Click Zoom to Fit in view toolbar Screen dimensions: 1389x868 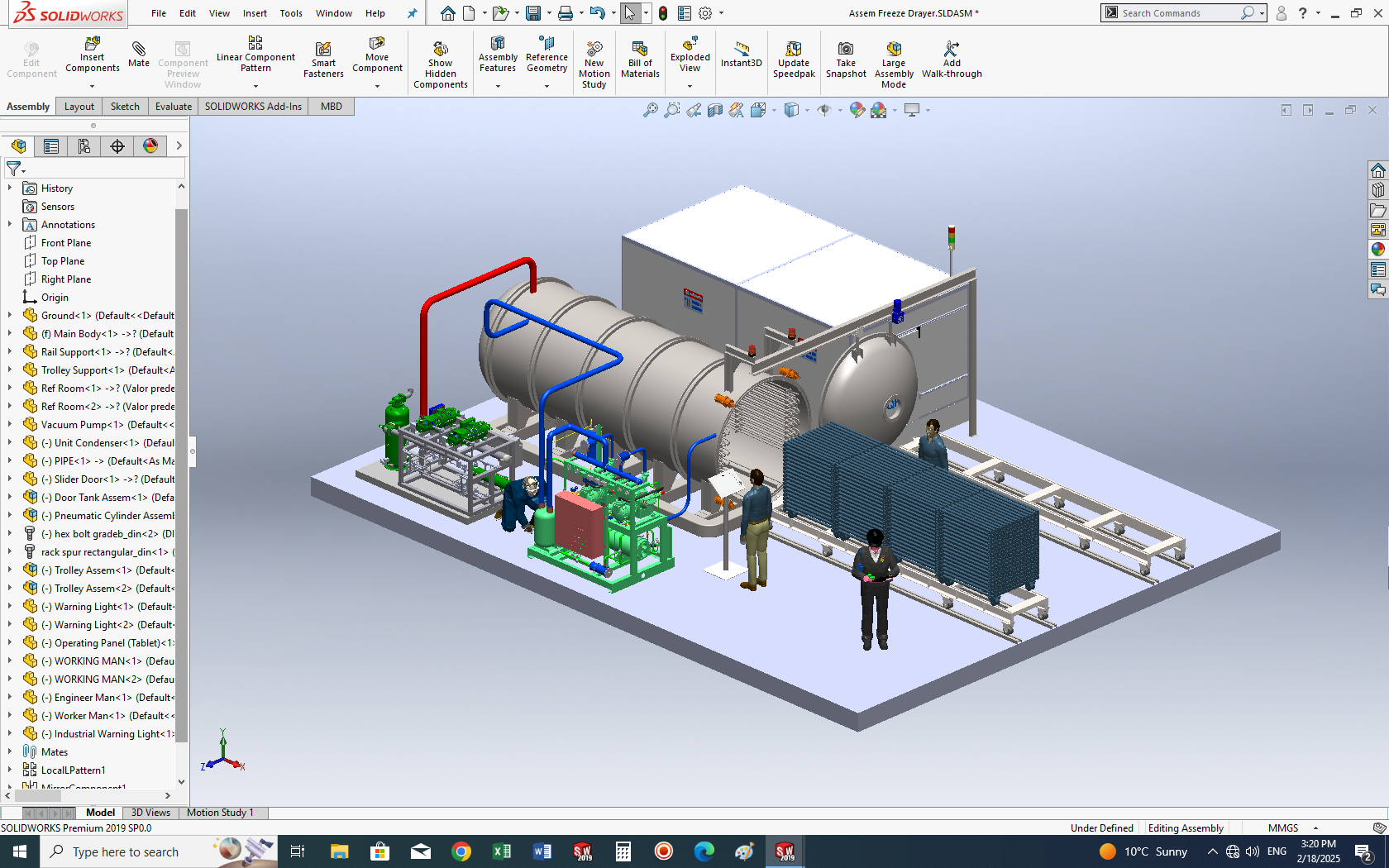point(651,110)
